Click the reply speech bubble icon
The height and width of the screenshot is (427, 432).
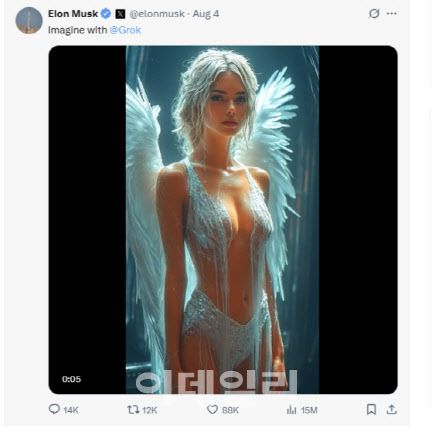pos(54,409)
